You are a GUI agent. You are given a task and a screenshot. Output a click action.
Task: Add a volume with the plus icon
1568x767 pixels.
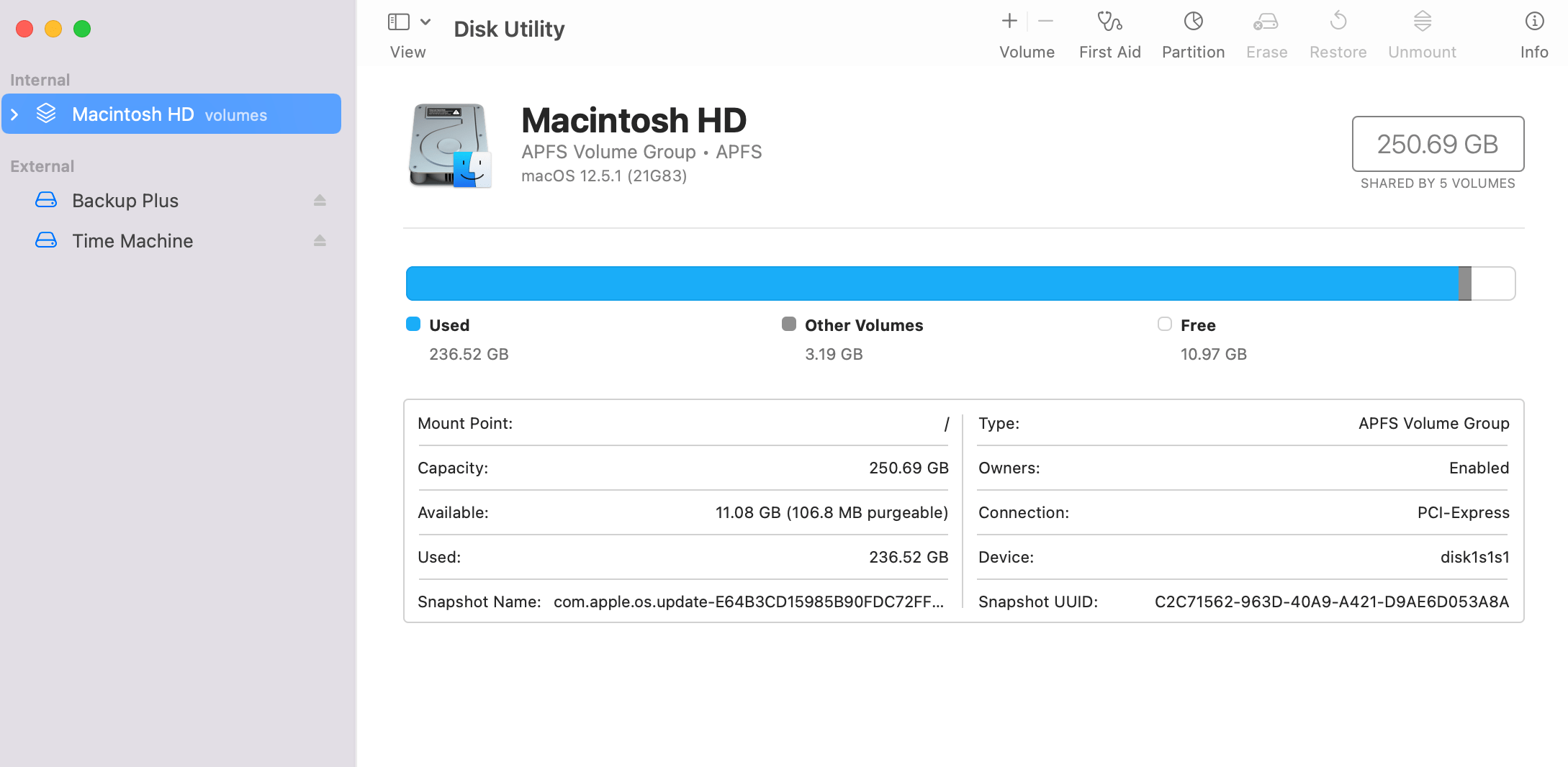pos(1009,22)
